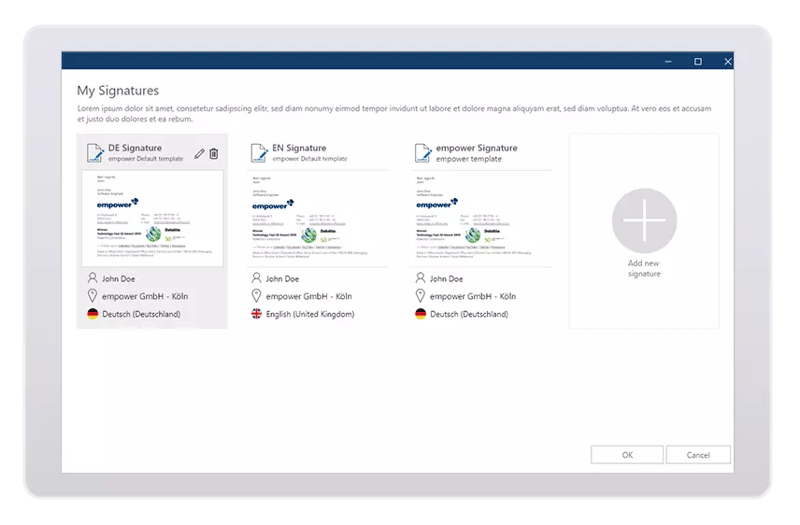Click the location pin icon in DE Signature card

tap(92, 296)
